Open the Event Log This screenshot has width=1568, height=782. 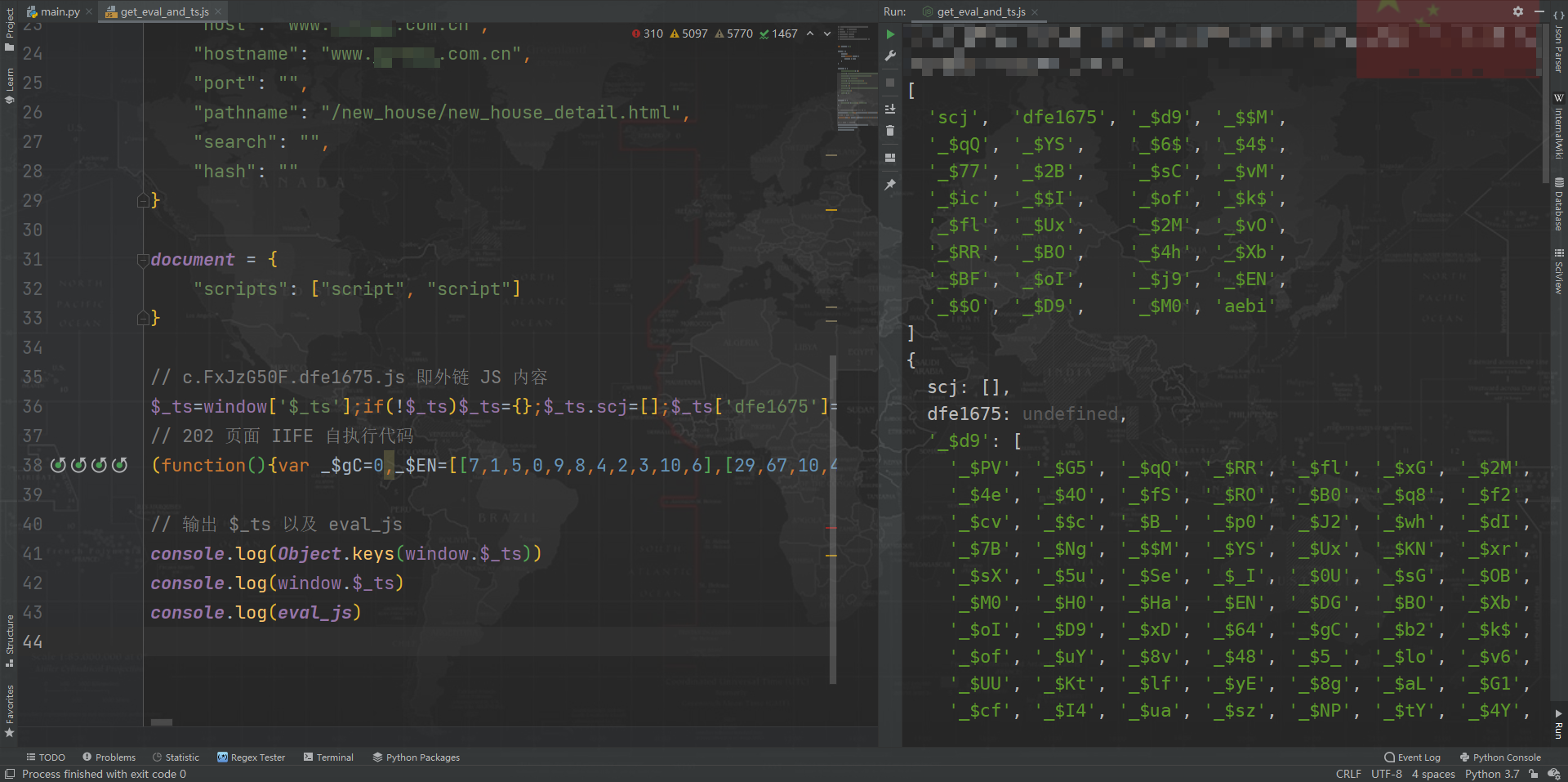point(1413,757)
